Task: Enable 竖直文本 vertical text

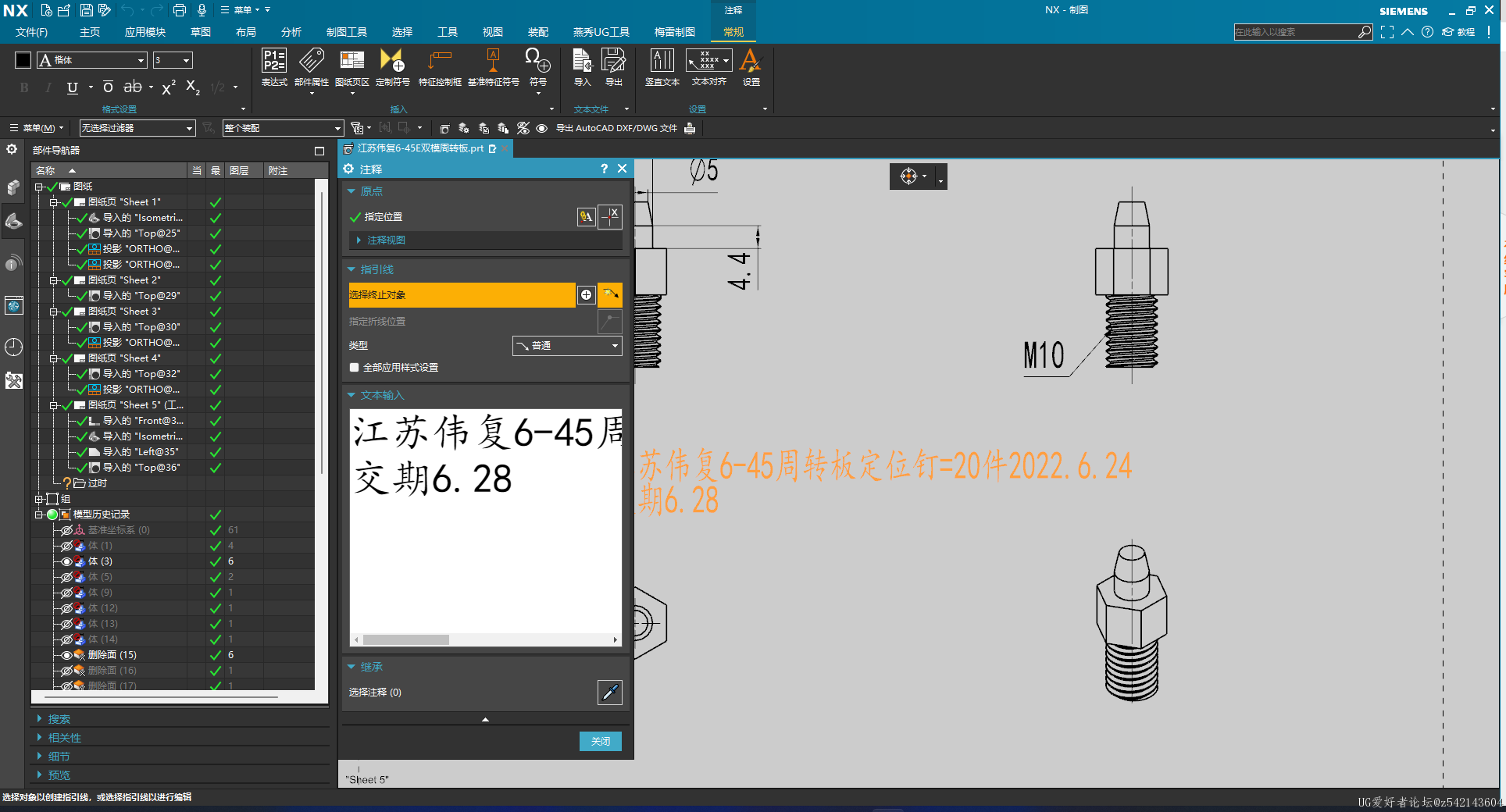Action: pyautogui.click(x=662, y=68)
